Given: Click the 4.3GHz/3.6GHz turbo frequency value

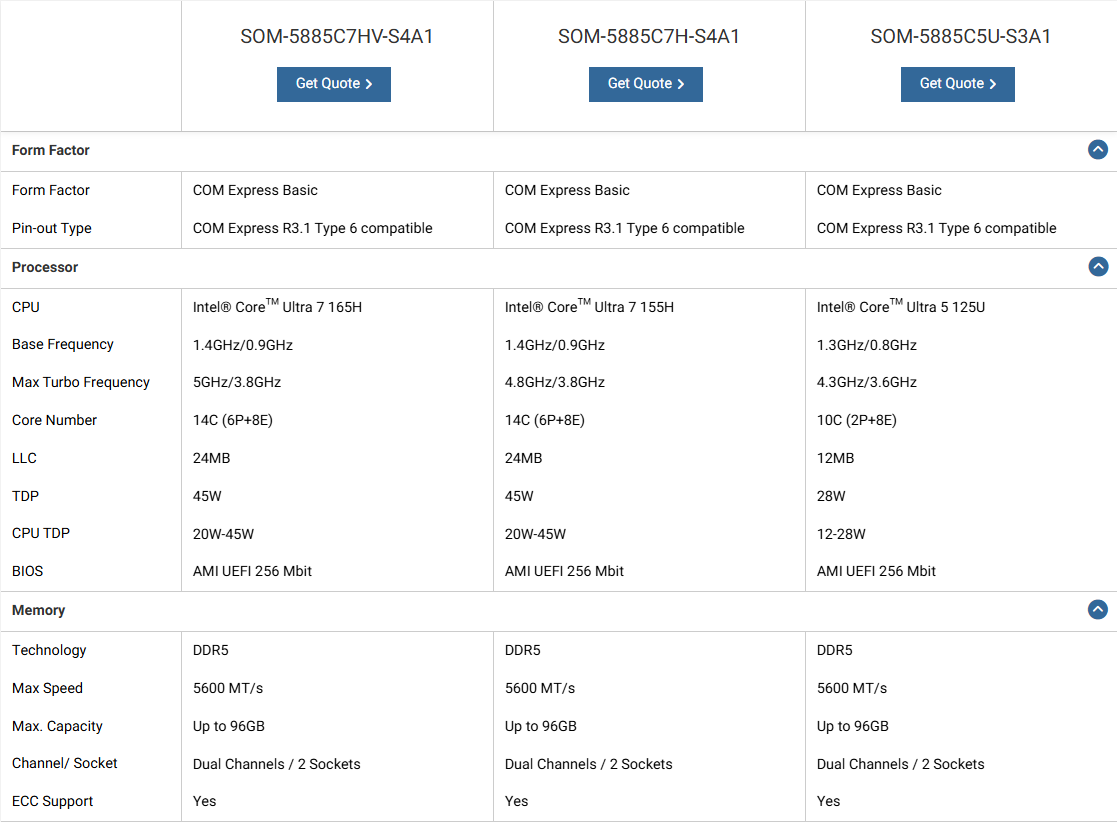Looking at the screenshot, I should pyautogui.click(x=867, y=383).
